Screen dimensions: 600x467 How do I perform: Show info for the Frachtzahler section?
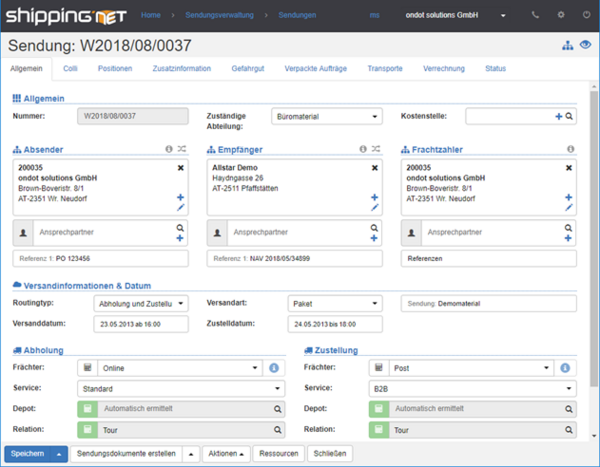tap(569, 149)
